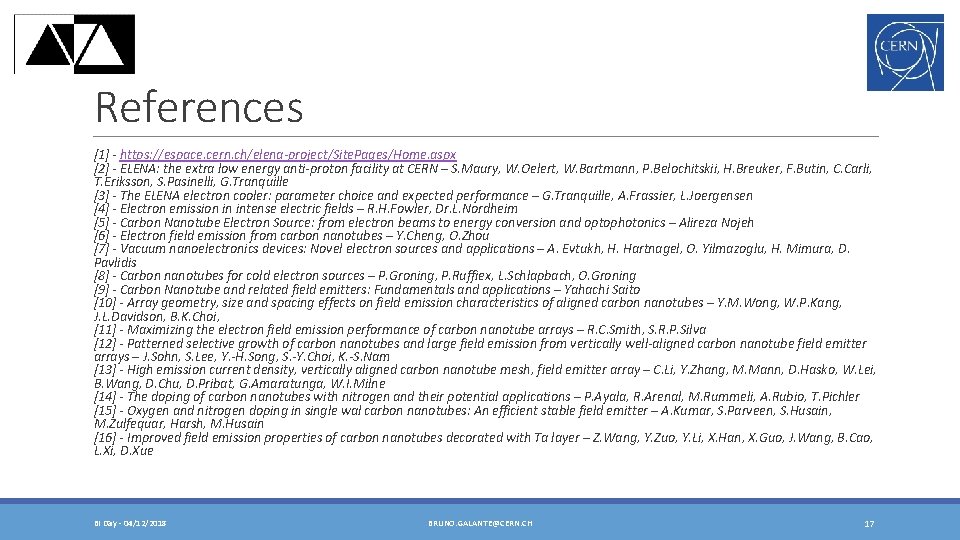Click the CERN logo
This screenshot has height=540, width=960.
pyautogui.click(x=905, y=53)
